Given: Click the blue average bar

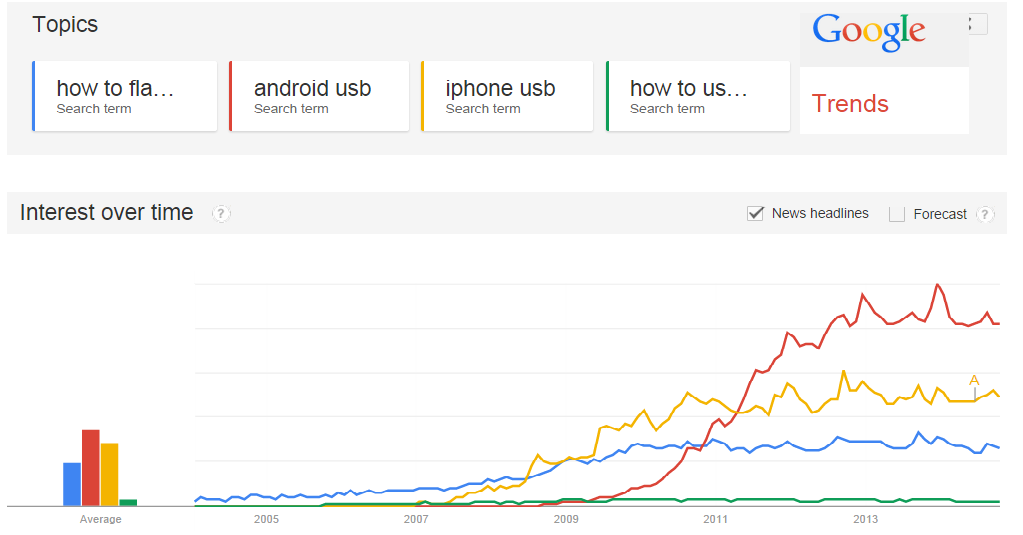Looking at the screenshot, I should coord(72,484).
